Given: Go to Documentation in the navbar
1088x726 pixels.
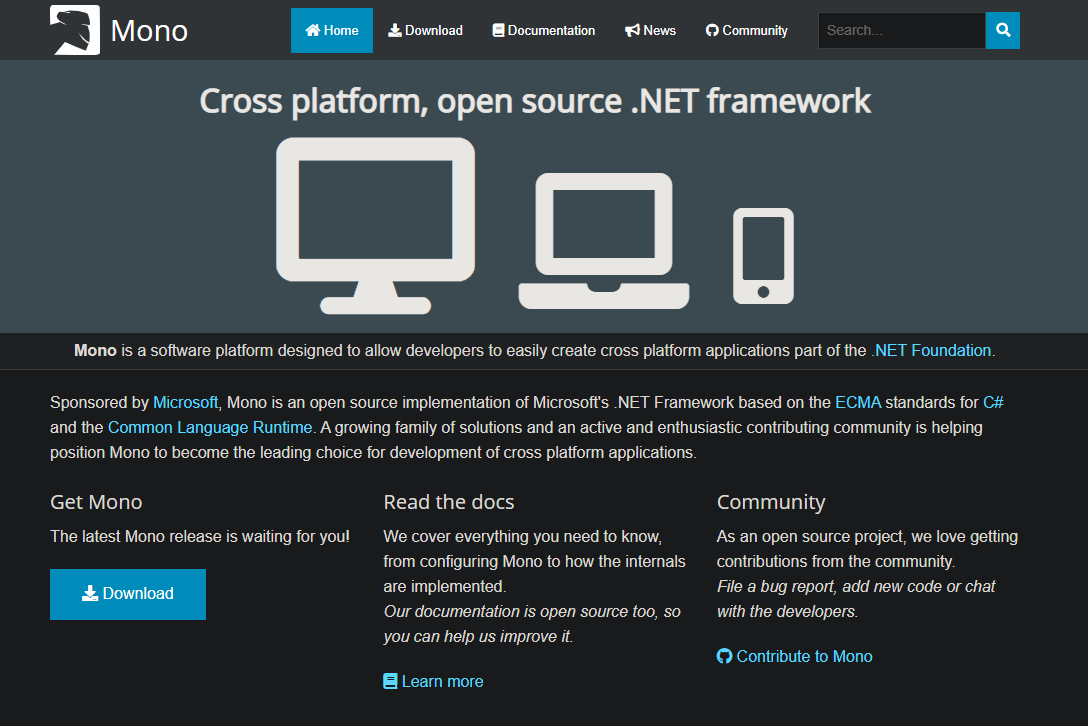Looking at the screenshot, I should tap(544, 31).
